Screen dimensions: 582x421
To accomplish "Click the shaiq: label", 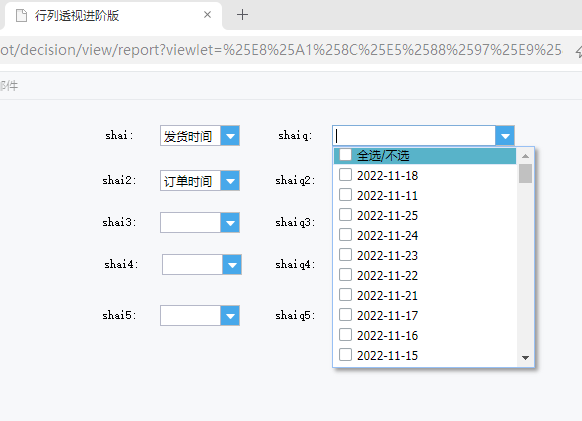I will [295, 136].
